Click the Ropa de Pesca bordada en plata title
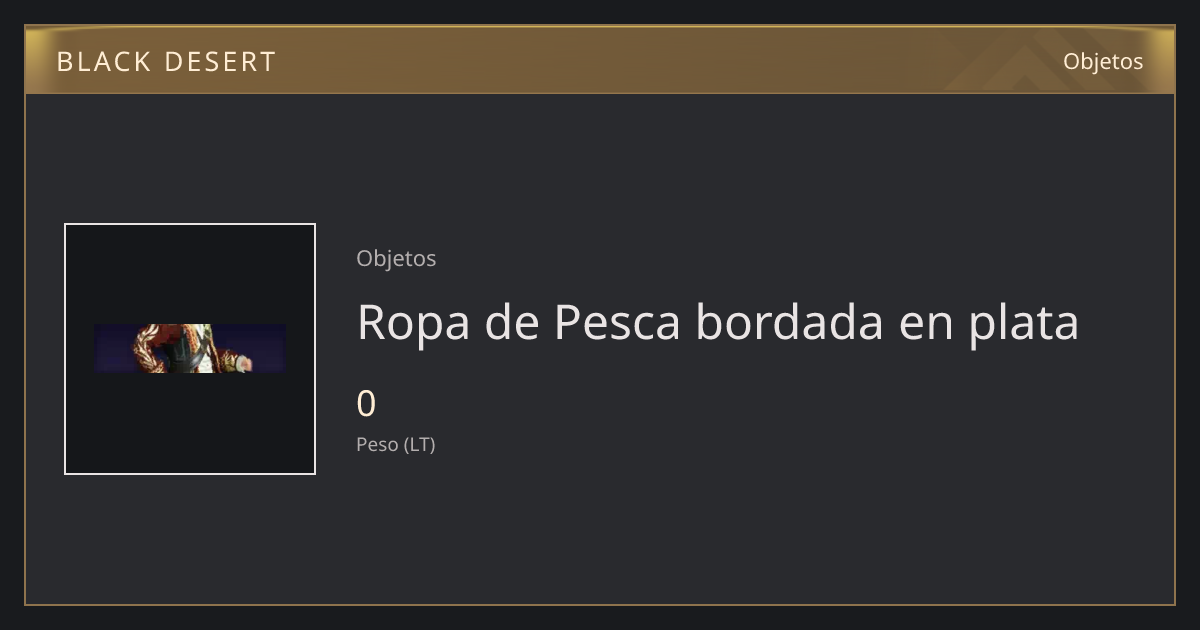 pyautogui.click(x=718, y=323)
